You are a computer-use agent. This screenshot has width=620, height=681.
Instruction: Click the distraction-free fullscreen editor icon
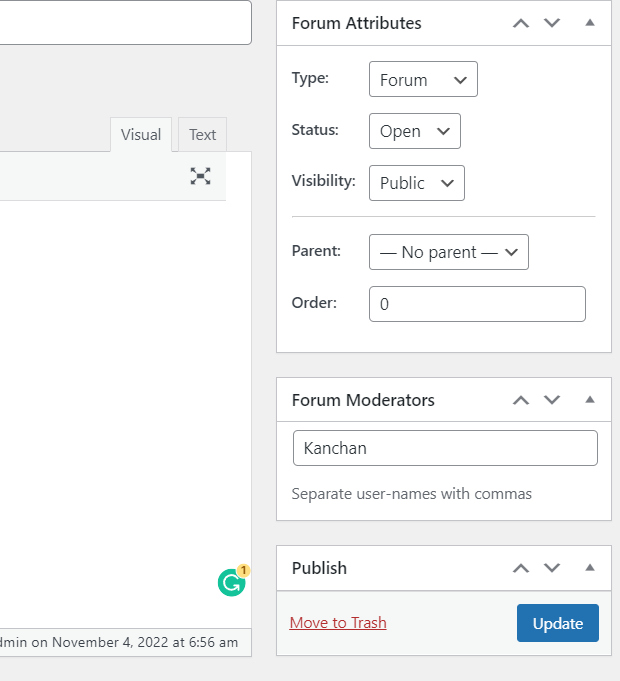pos(201,176)
